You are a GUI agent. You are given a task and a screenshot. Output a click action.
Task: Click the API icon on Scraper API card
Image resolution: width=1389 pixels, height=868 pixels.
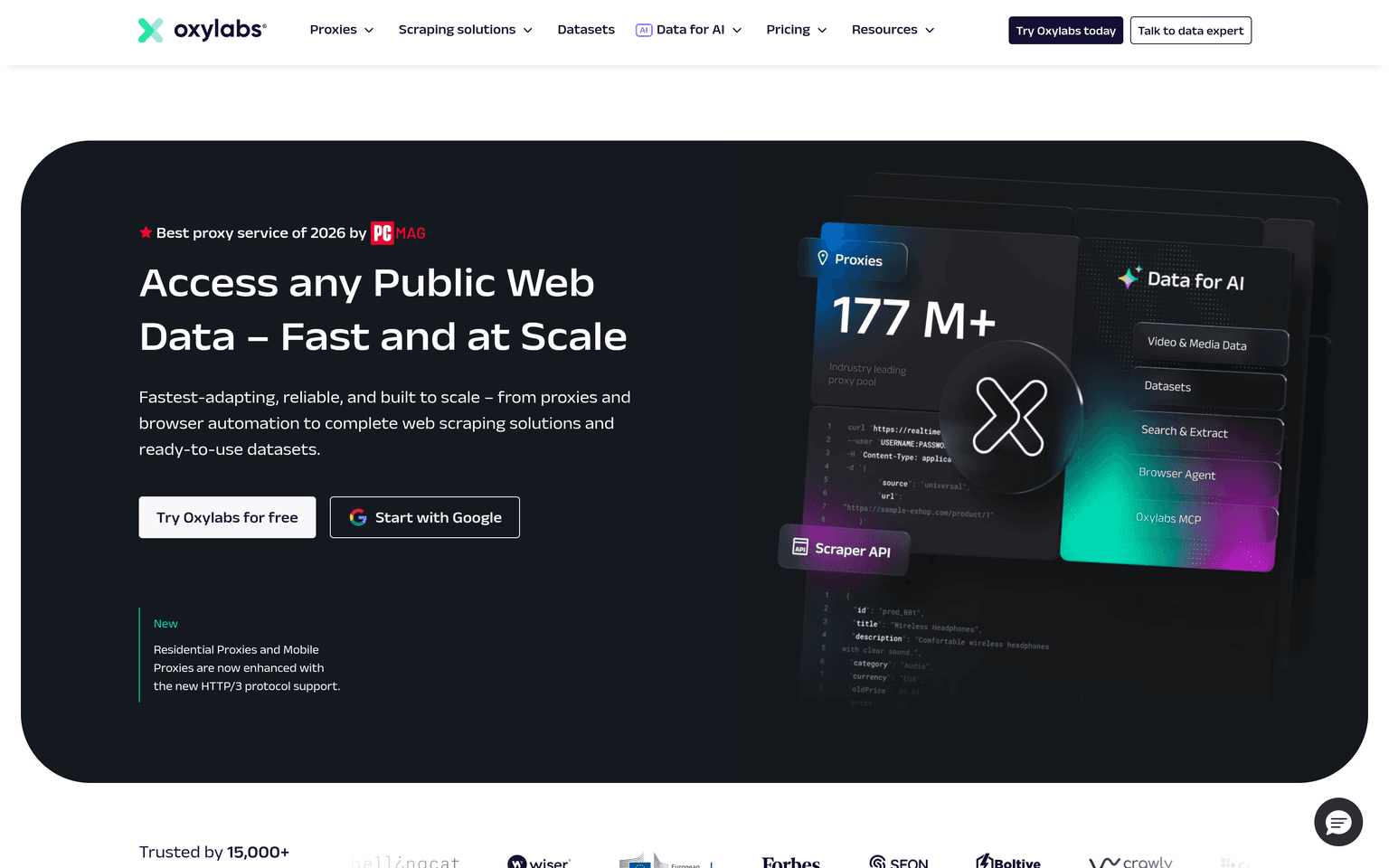point(800,546)
